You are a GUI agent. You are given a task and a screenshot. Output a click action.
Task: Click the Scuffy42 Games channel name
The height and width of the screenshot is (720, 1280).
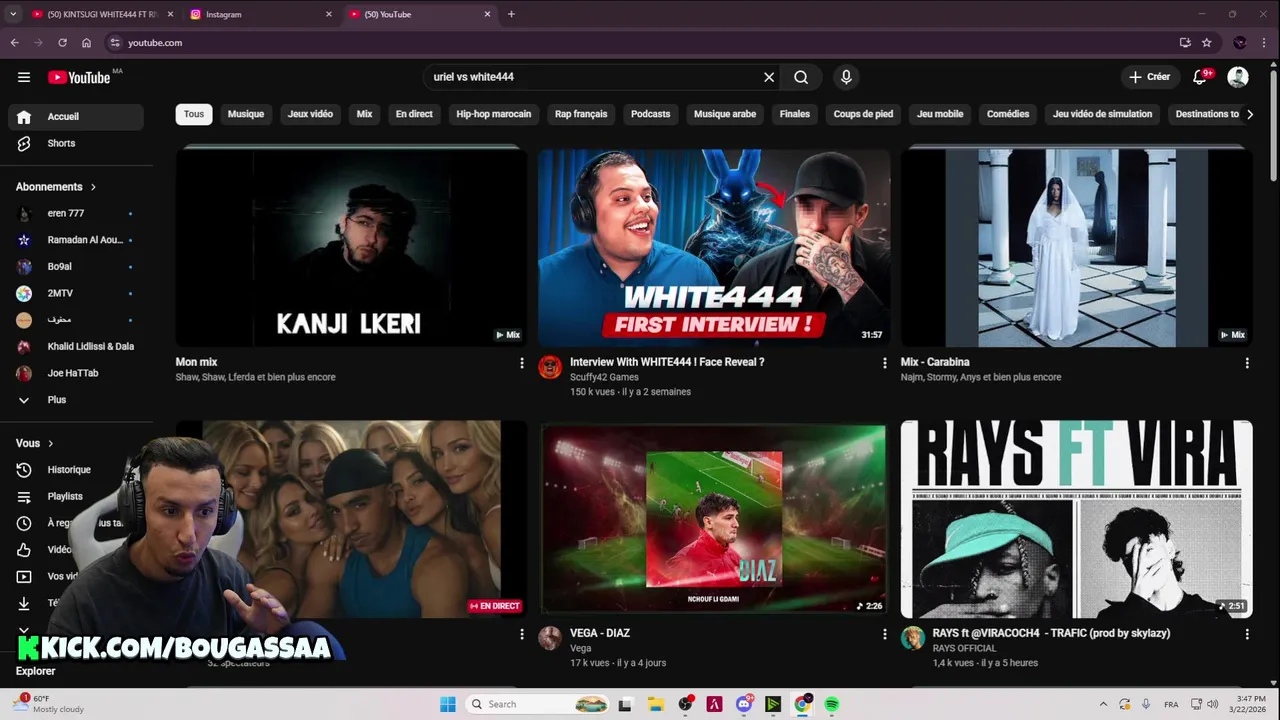pos(604,377)
